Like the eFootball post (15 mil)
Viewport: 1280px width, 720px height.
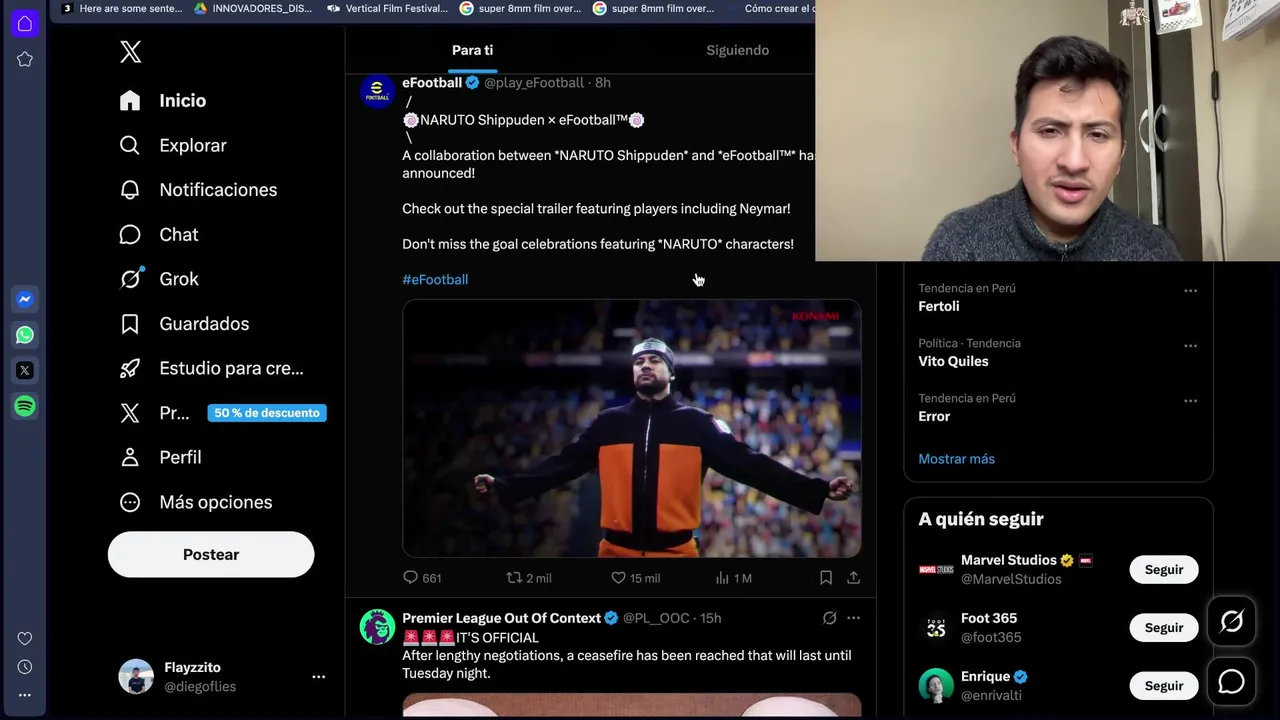635,578
